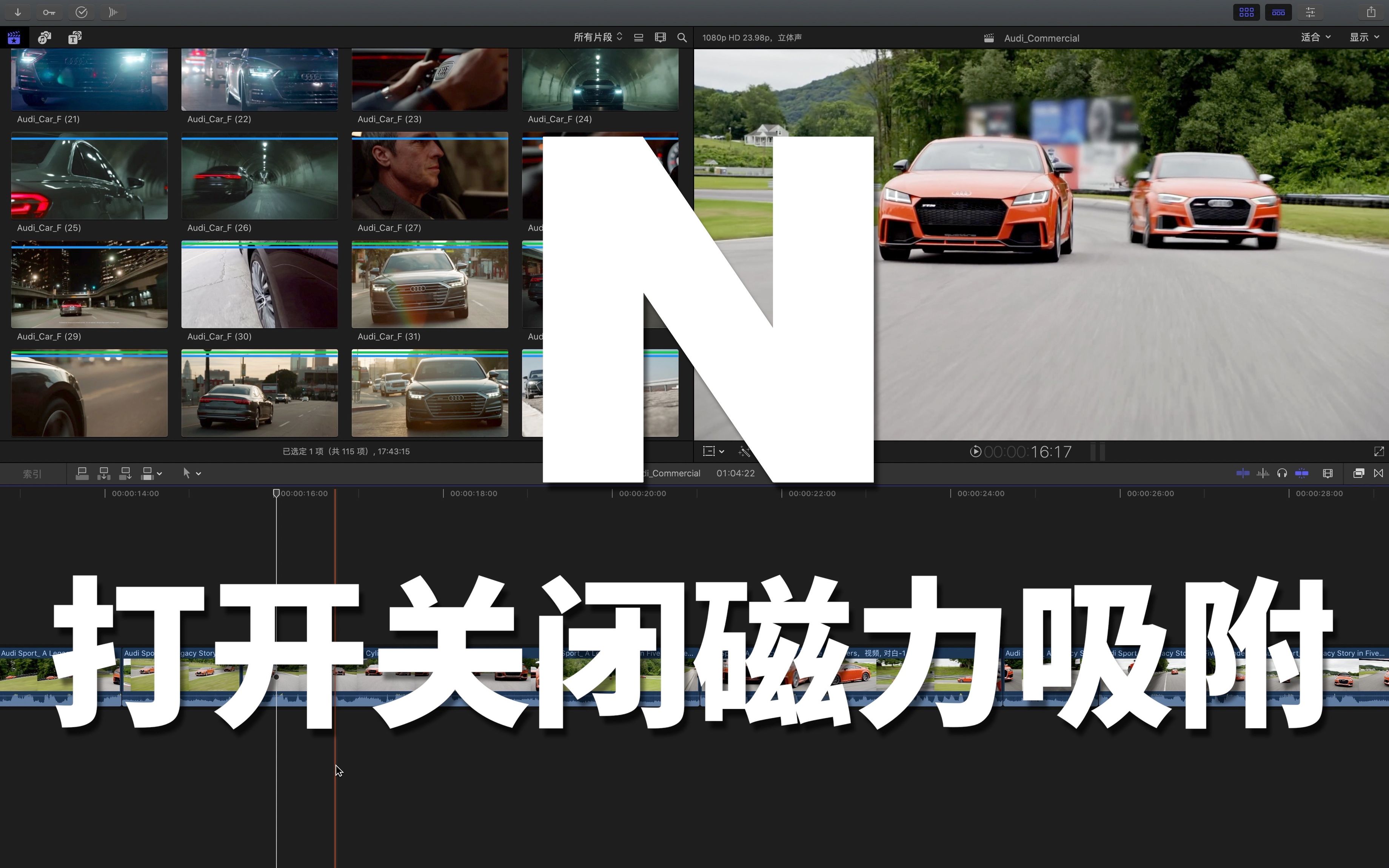Select the Audi_Car_F (22) clip thumbnail
This screenshot has height=868, width=1389.
point(259,79)
